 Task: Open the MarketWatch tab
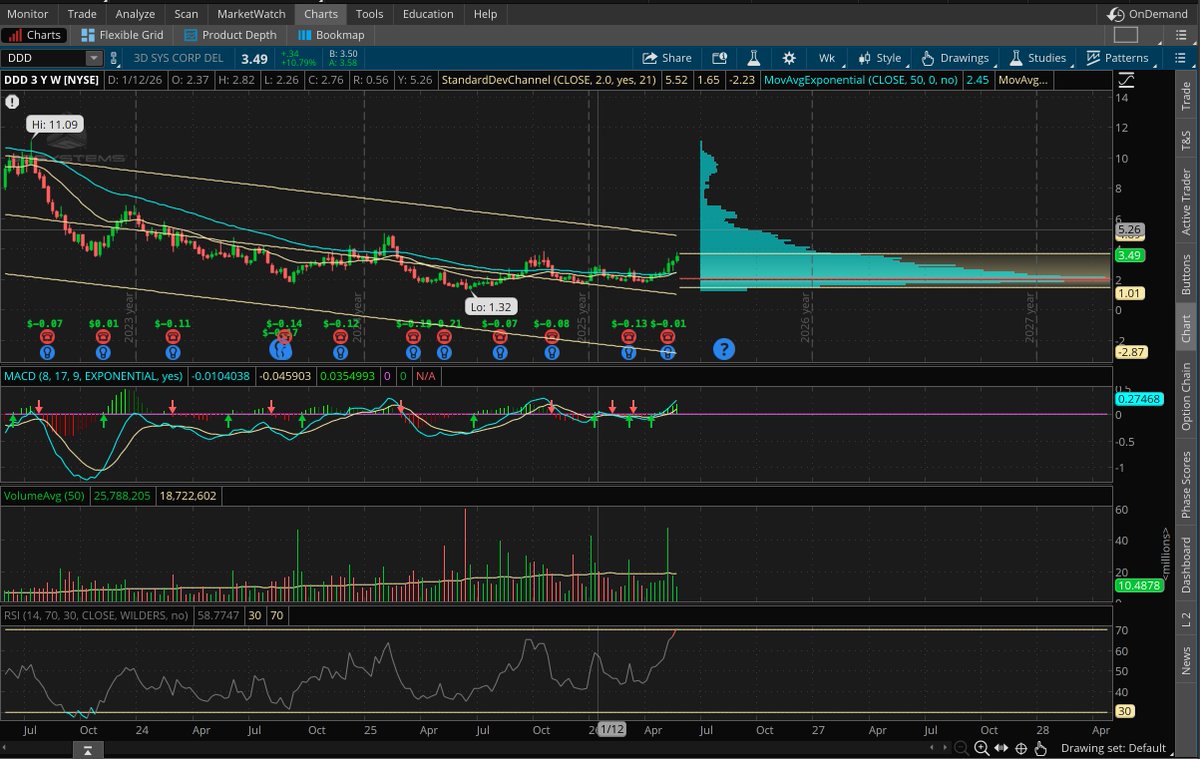pos(251,14)
